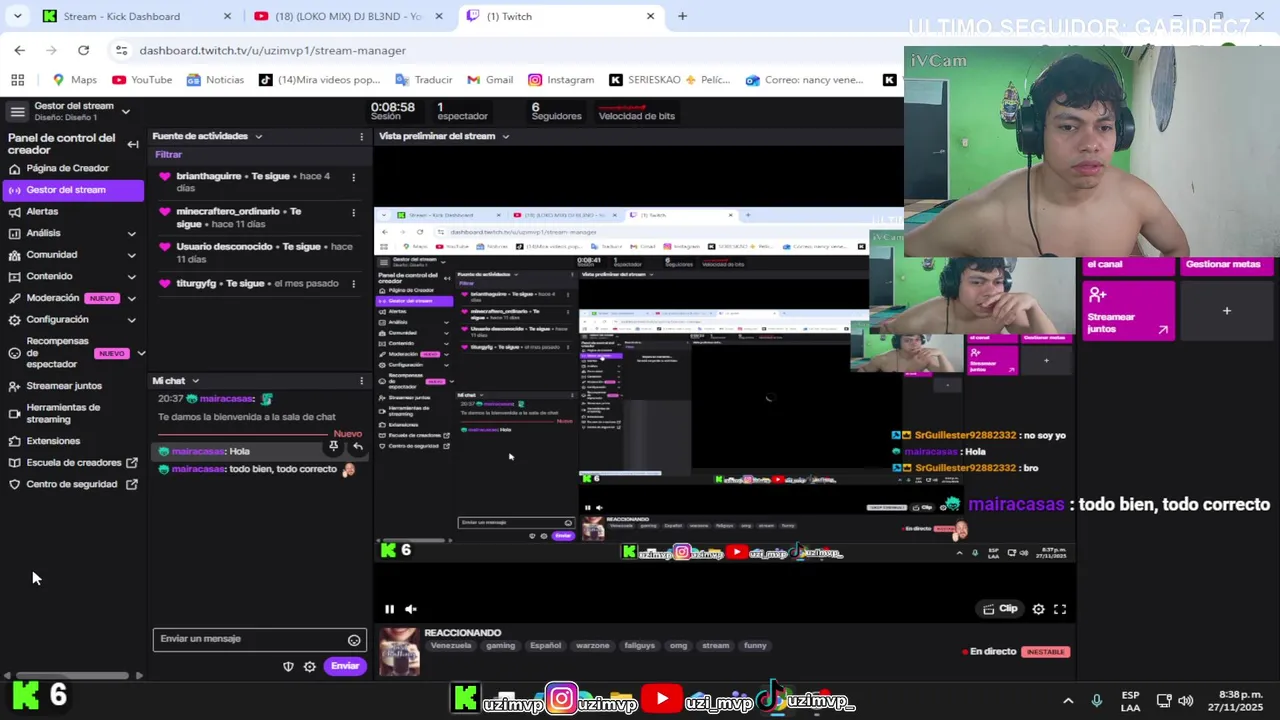This screenshot has height=720, width=1280.
Task: Open the taskbar volume control
Action: point(1186,701)
